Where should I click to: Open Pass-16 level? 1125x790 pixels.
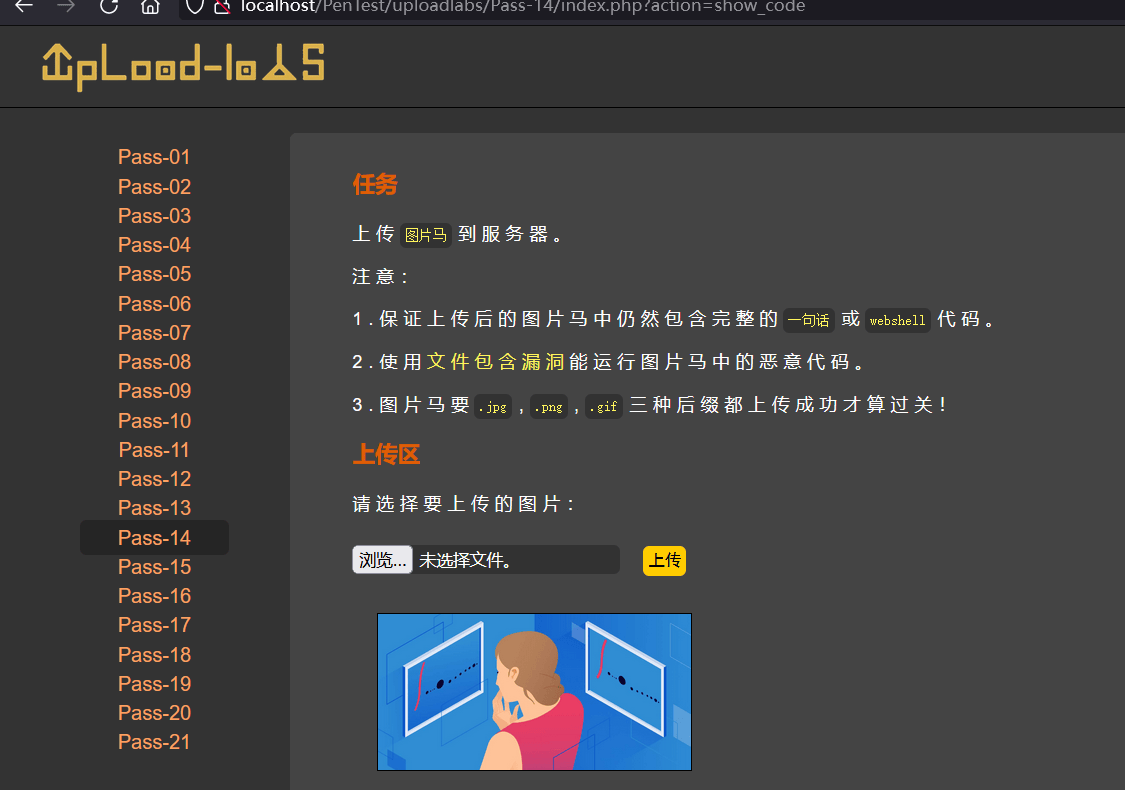pyautogui.click(x=154, y=596)
